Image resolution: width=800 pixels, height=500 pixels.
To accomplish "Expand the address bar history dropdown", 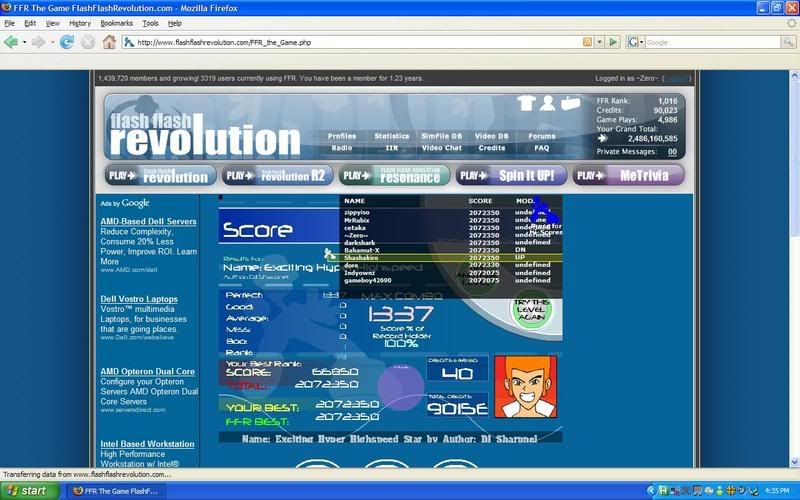I will [x=600, y=42].
